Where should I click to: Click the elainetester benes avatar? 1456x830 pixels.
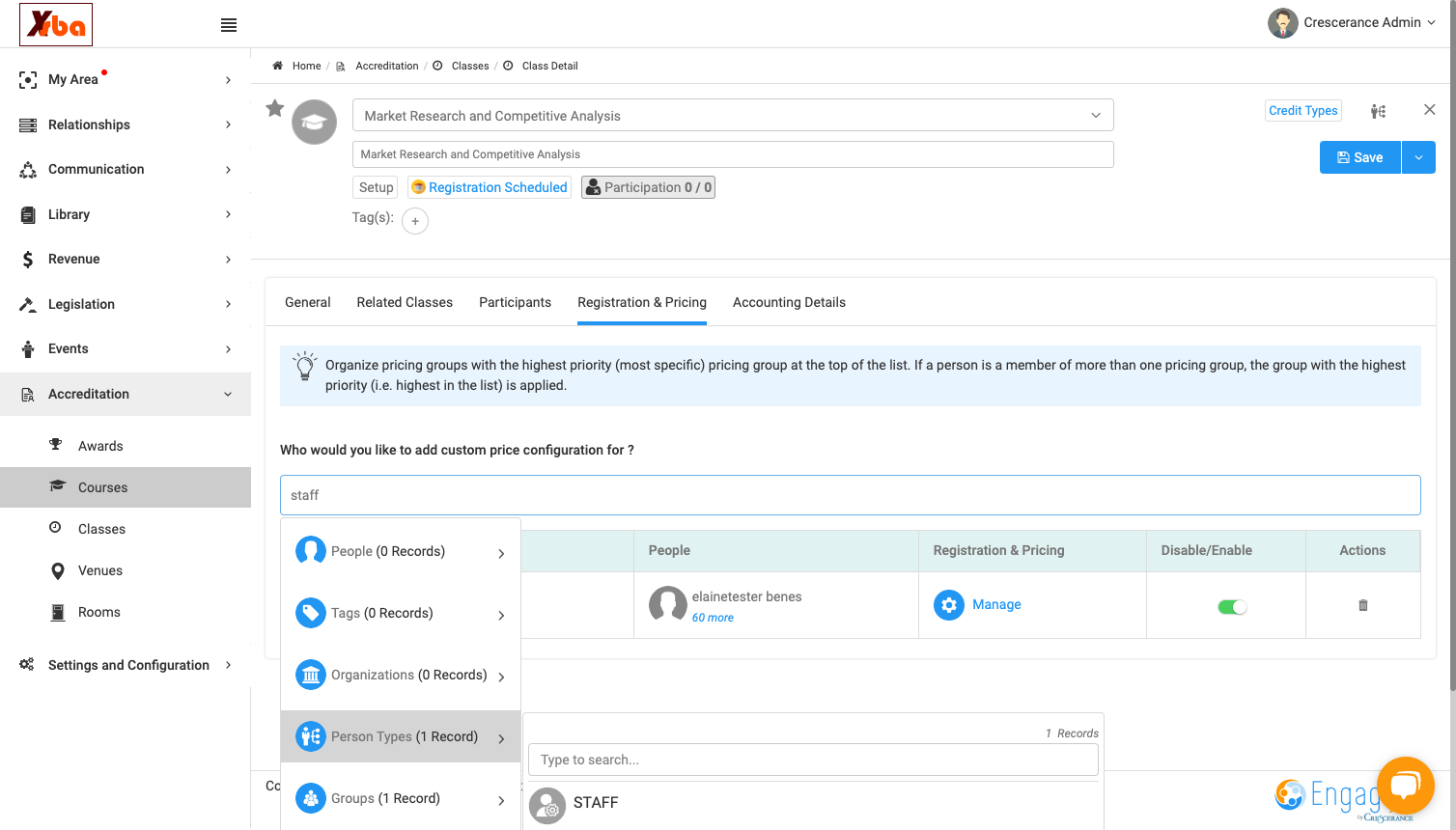pyautogui.click(x=668, y=605)
